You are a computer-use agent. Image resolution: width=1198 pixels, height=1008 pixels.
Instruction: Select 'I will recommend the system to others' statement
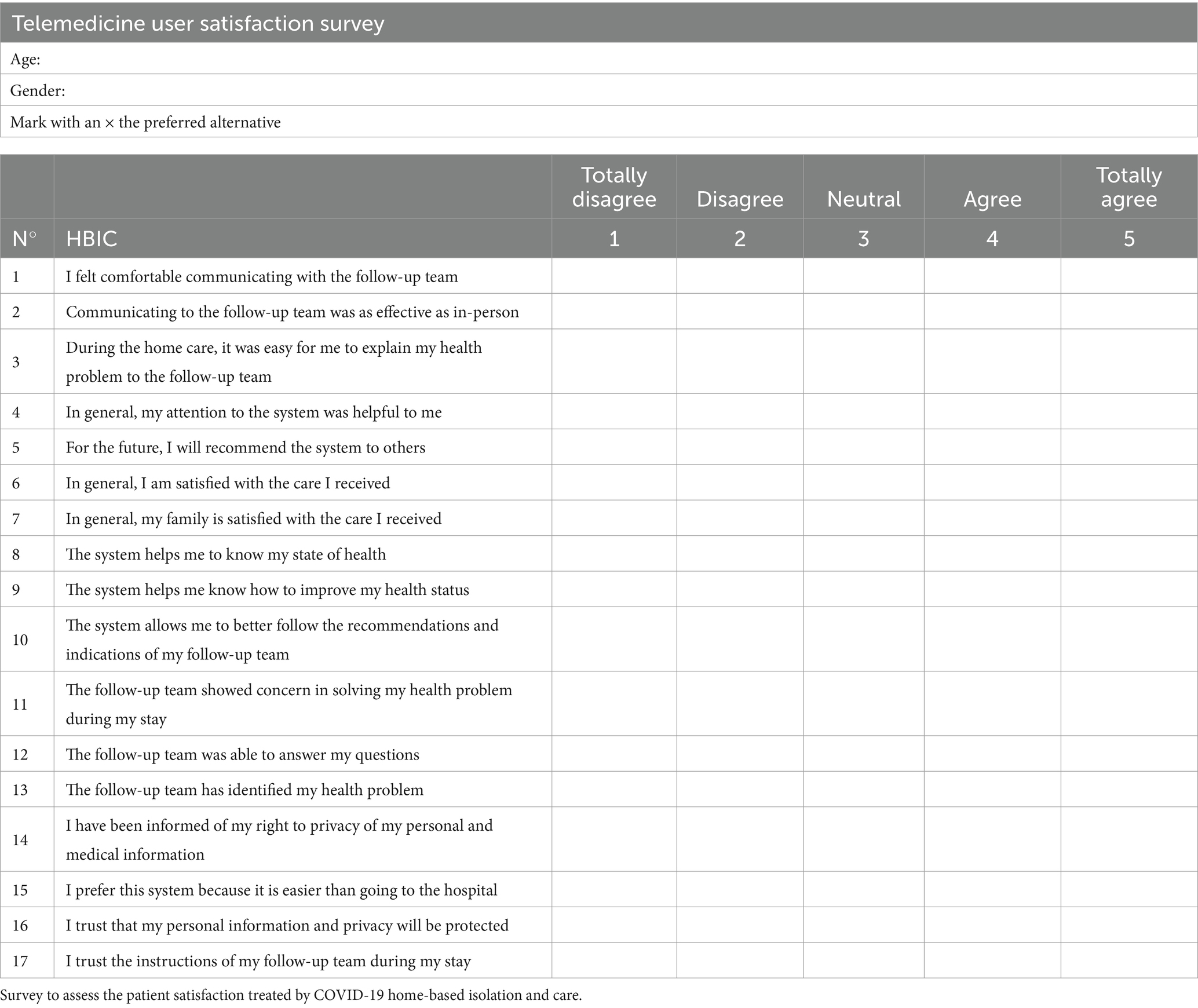pos(246,447)
